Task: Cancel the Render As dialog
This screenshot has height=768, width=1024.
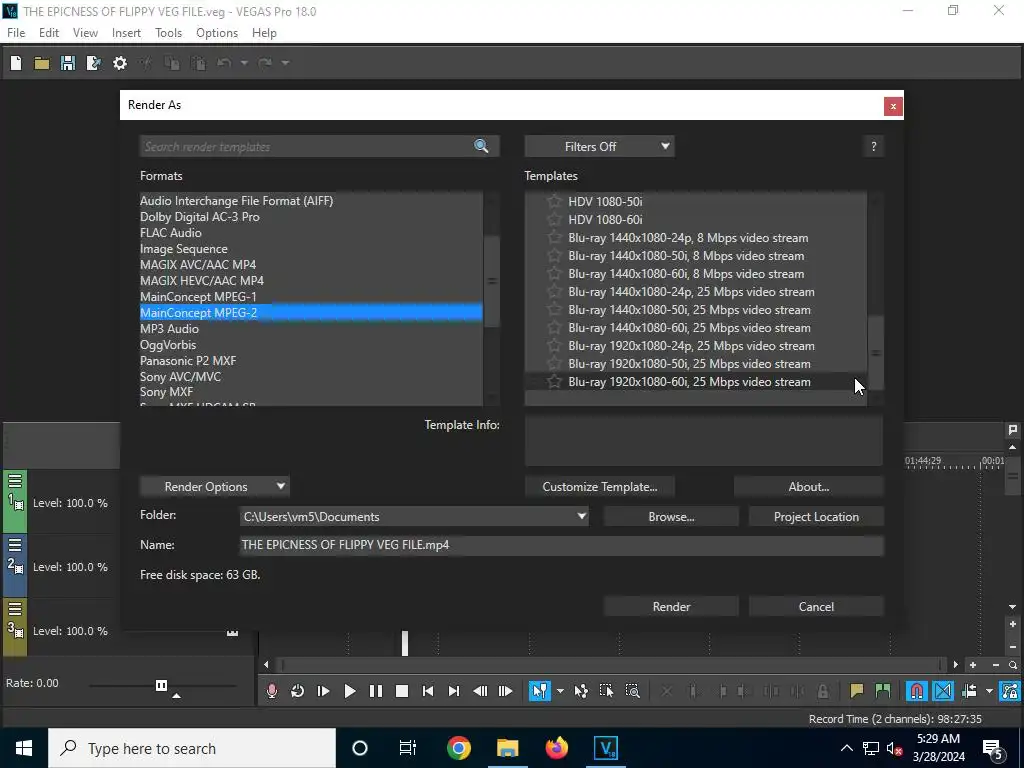Action: (816, 607)
